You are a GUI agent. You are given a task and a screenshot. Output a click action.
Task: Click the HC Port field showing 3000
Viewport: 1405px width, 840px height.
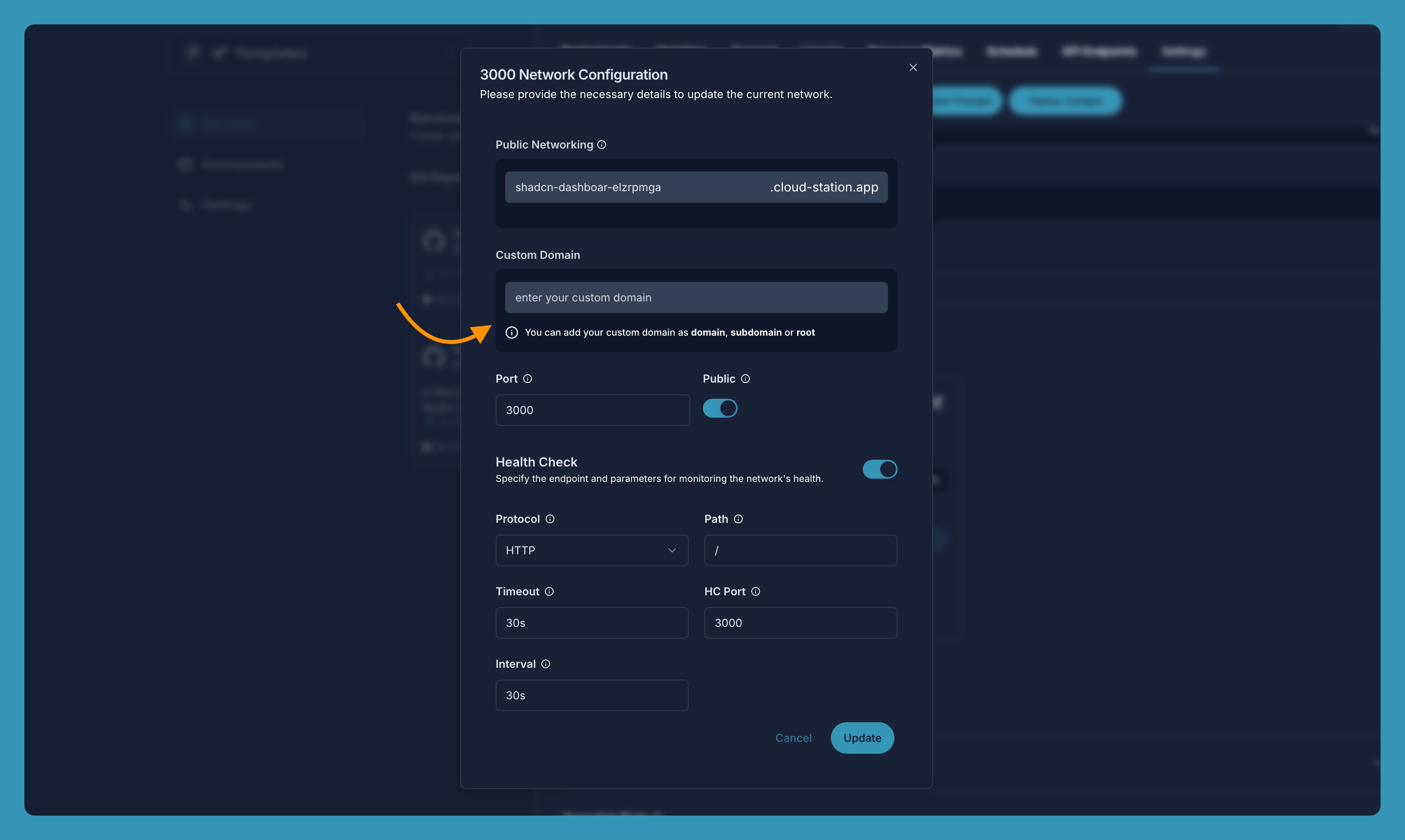pos(801,623)
